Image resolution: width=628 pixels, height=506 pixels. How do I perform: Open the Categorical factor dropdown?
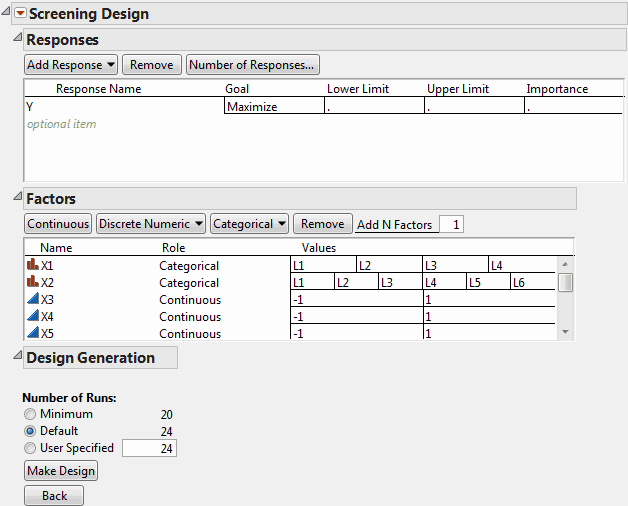click(x=250, y=224)
